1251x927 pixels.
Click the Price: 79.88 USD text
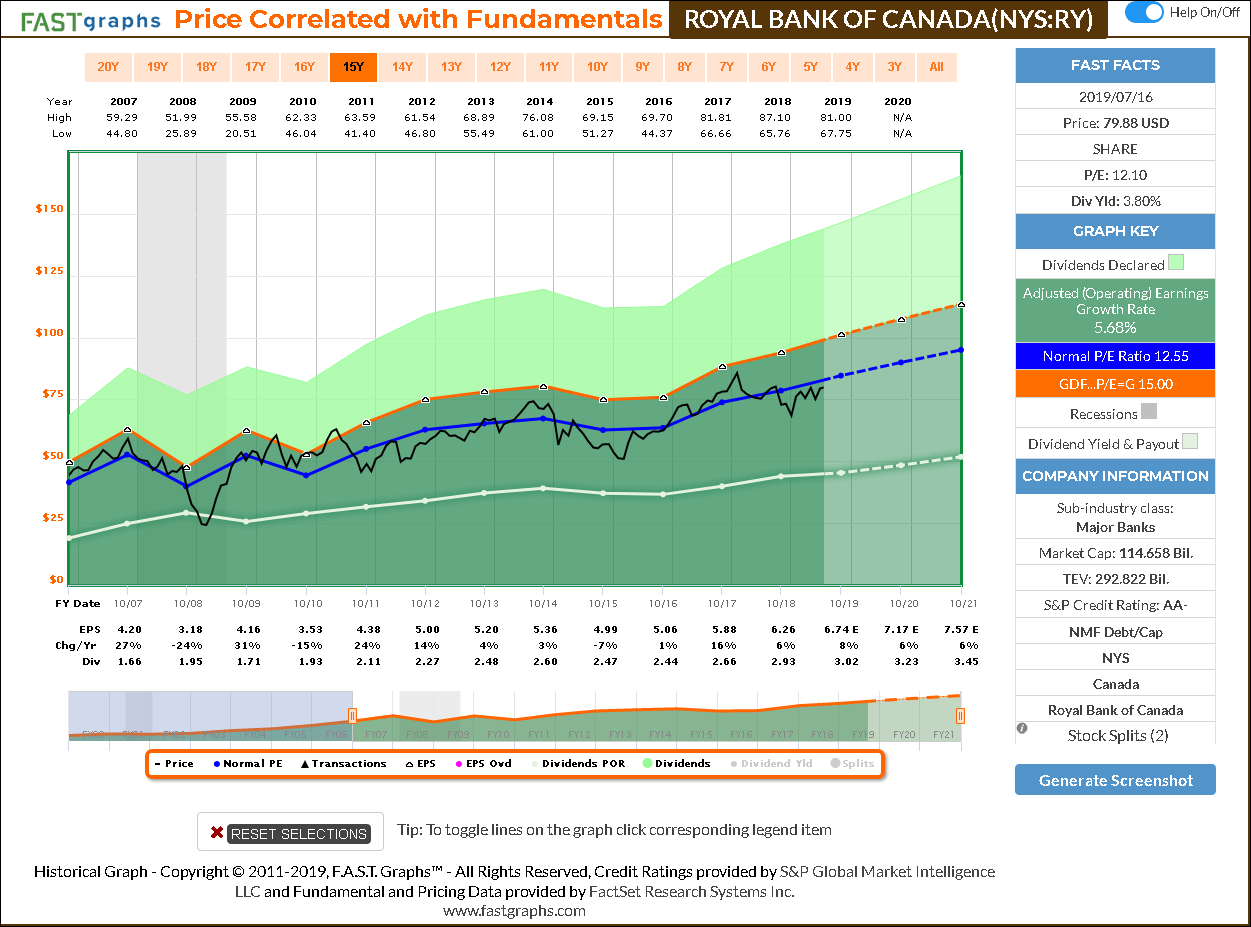click(1115, 123)
